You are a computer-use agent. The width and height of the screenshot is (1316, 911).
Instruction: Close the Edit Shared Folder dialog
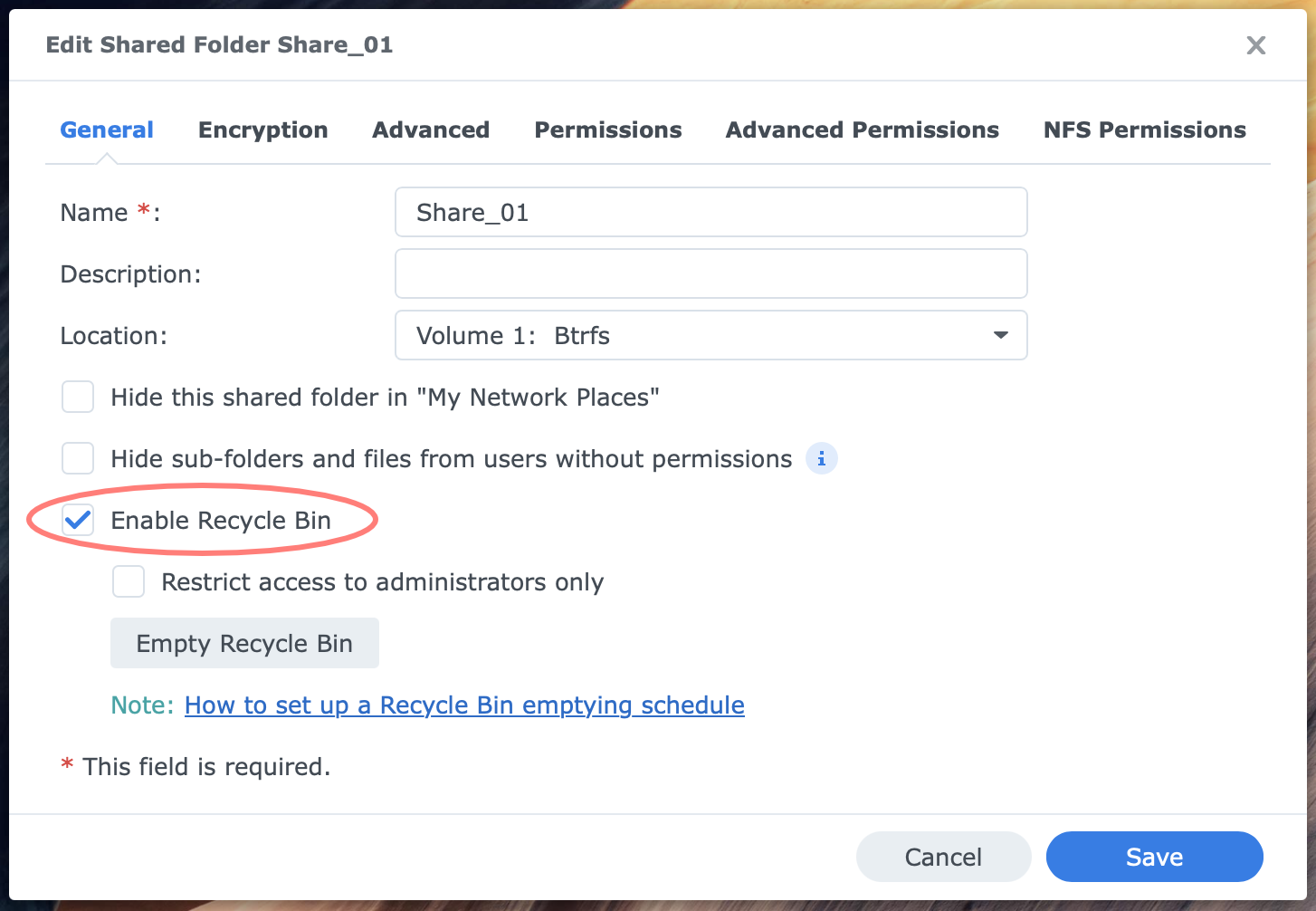[1255, 45]
